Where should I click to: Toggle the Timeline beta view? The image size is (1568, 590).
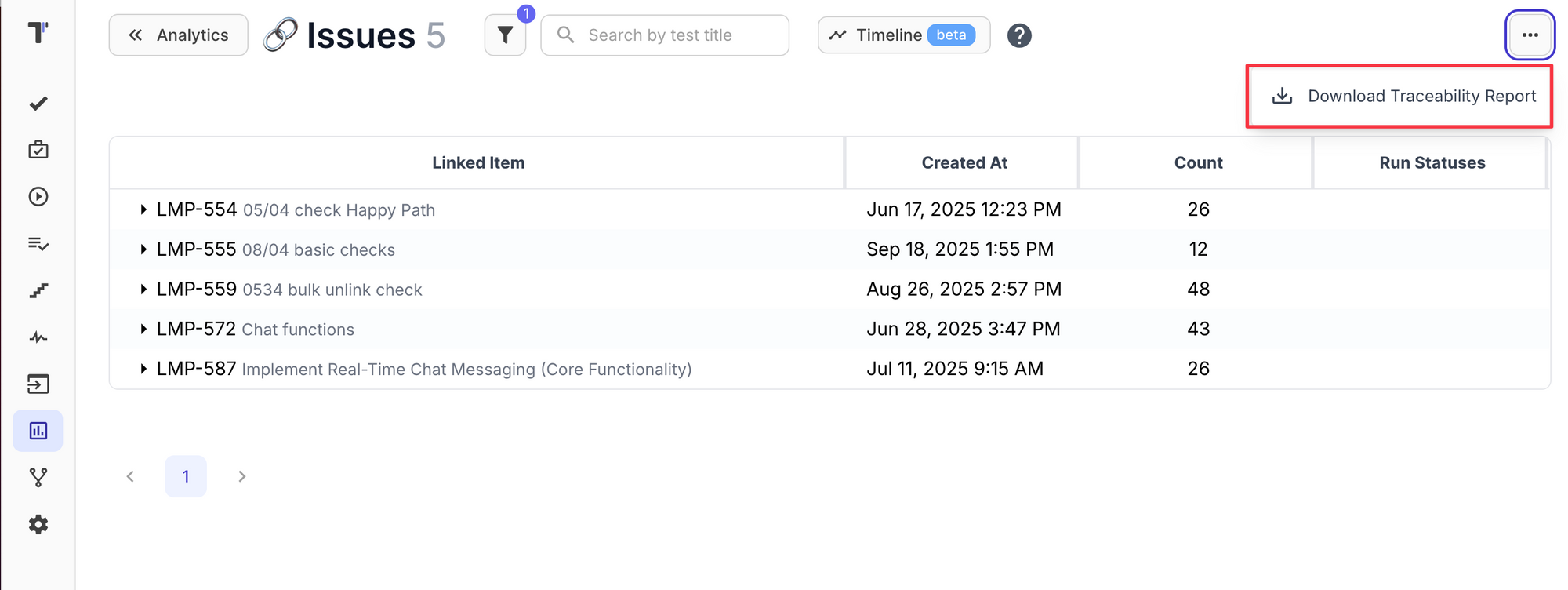903,35
